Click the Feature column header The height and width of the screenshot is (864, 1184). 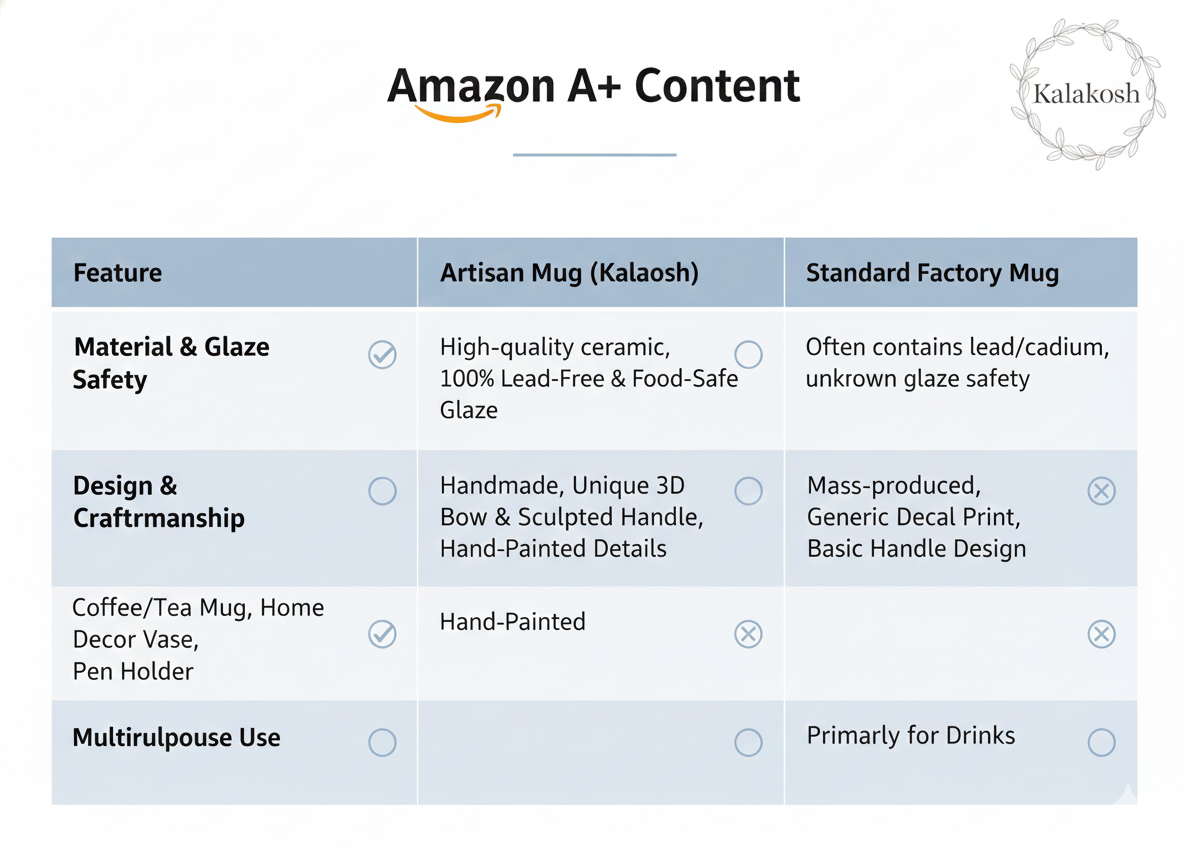(118, 273)
